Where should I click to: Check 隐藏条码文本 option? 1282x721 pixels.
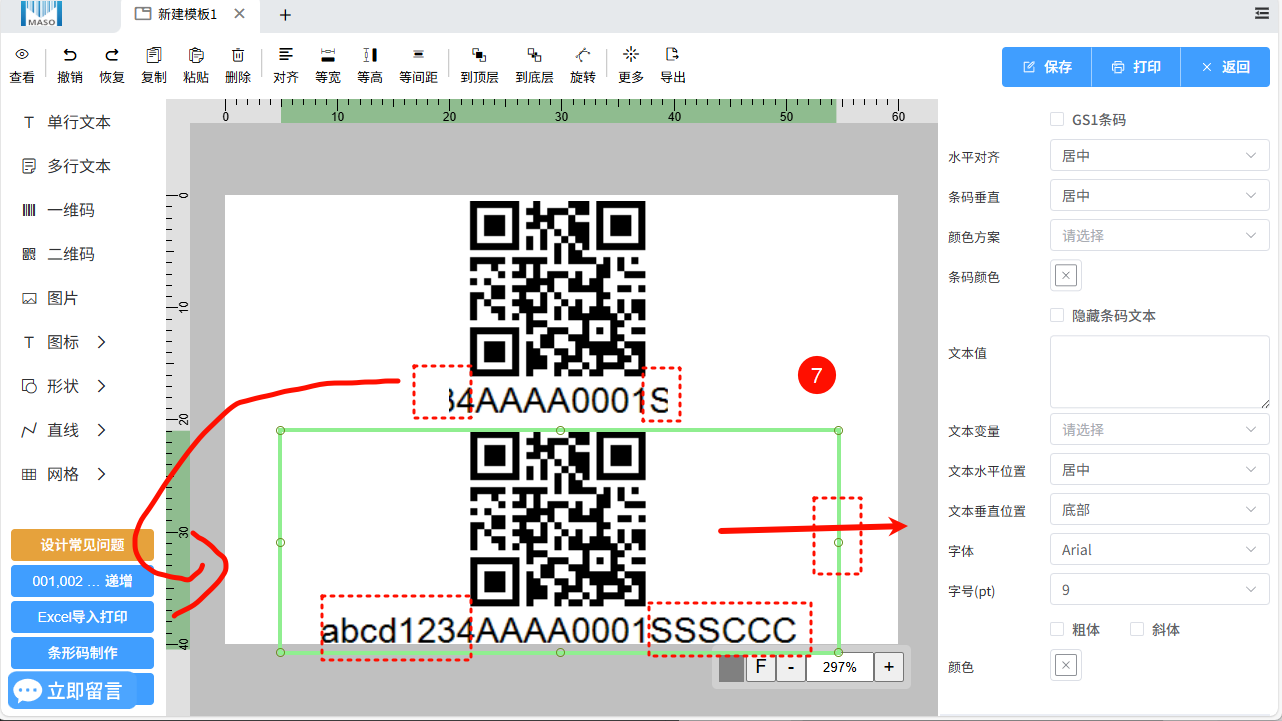click(1057, 315)
